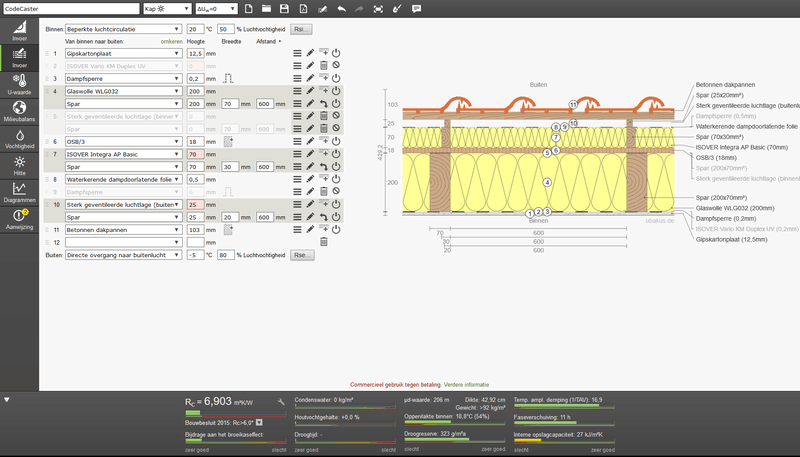Re-enable the disabled Dampfsperre layer 9
This screenshot has width=800, height=457.
tap(336, 192)
